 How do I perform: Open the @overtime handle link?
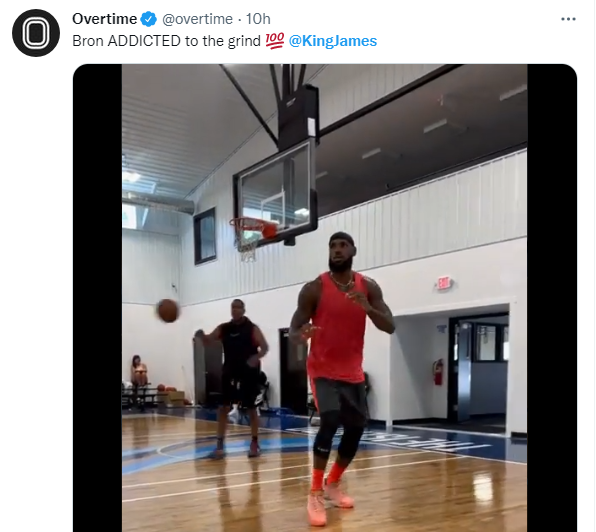tap(197, 19)
